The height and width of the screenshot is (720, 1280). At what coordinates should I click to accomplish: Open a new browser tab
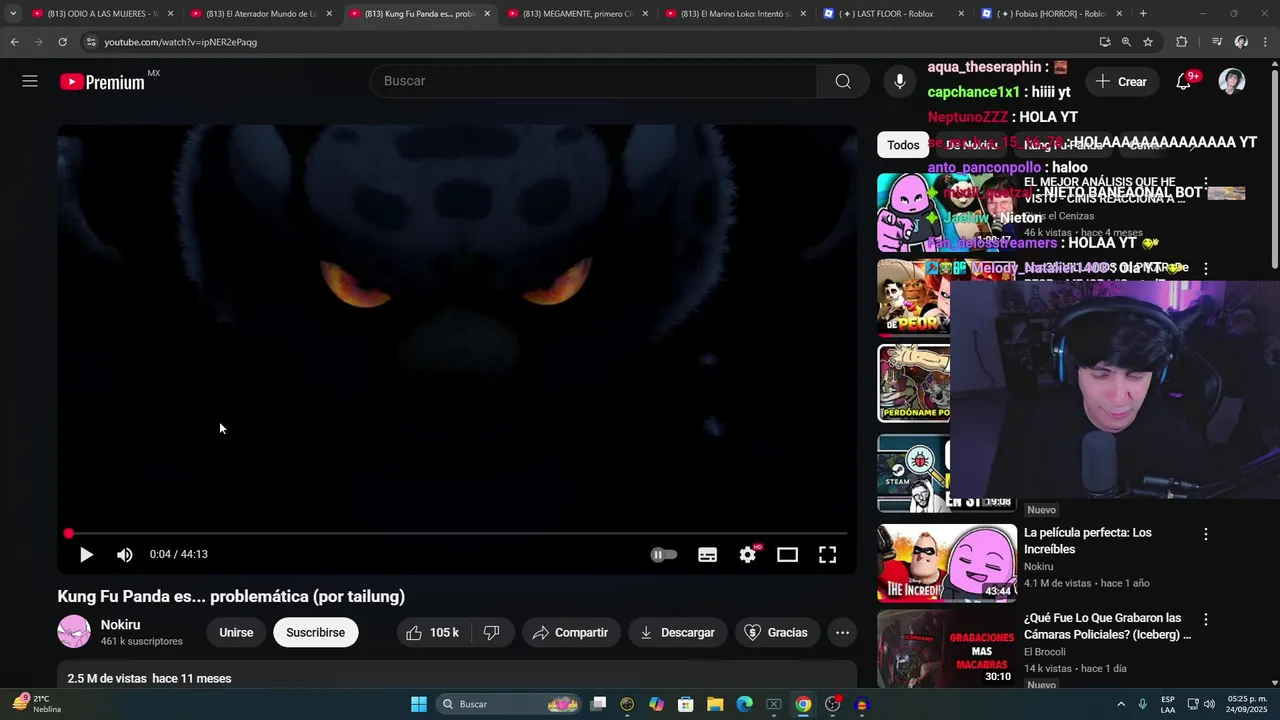pos(1143,14)
